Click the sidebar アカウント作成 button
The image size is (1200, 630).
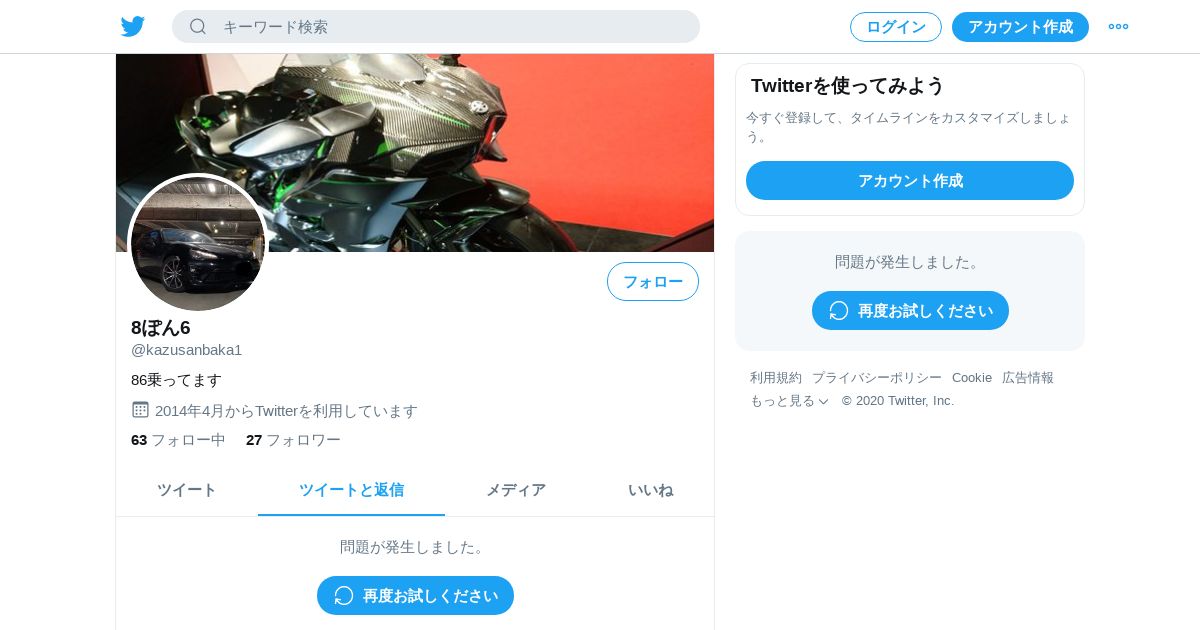910,181
